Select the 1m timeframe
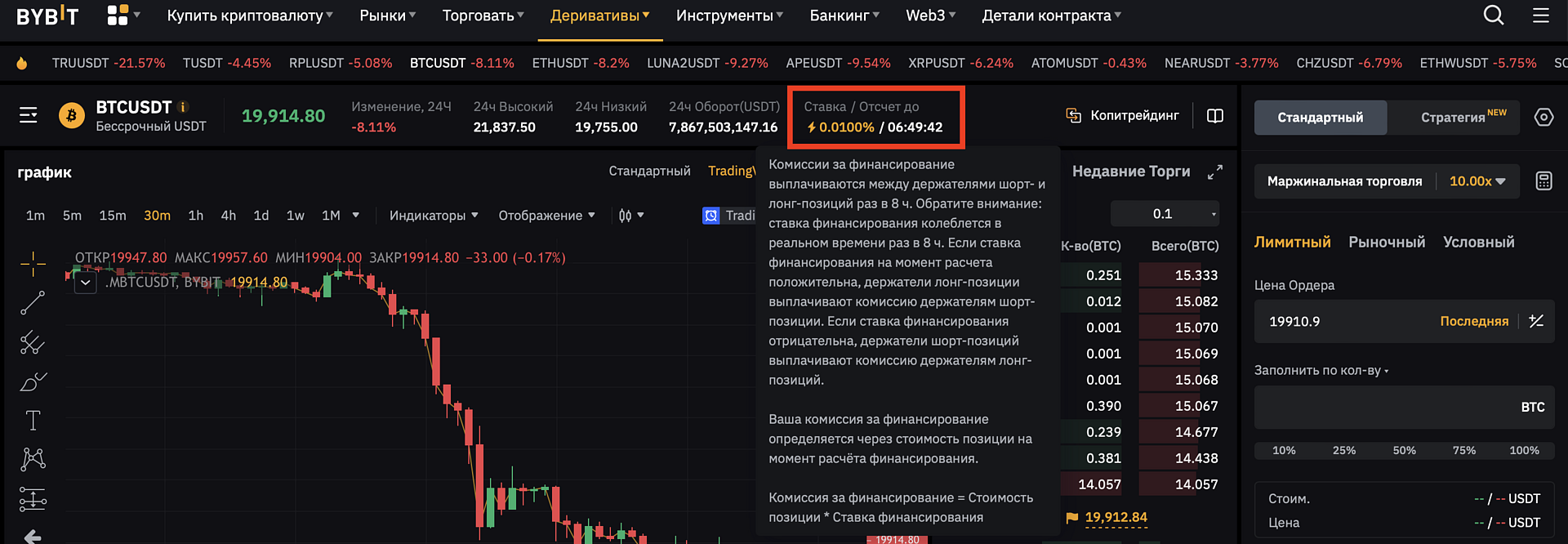1568x544 pixels. pos(35,215)
